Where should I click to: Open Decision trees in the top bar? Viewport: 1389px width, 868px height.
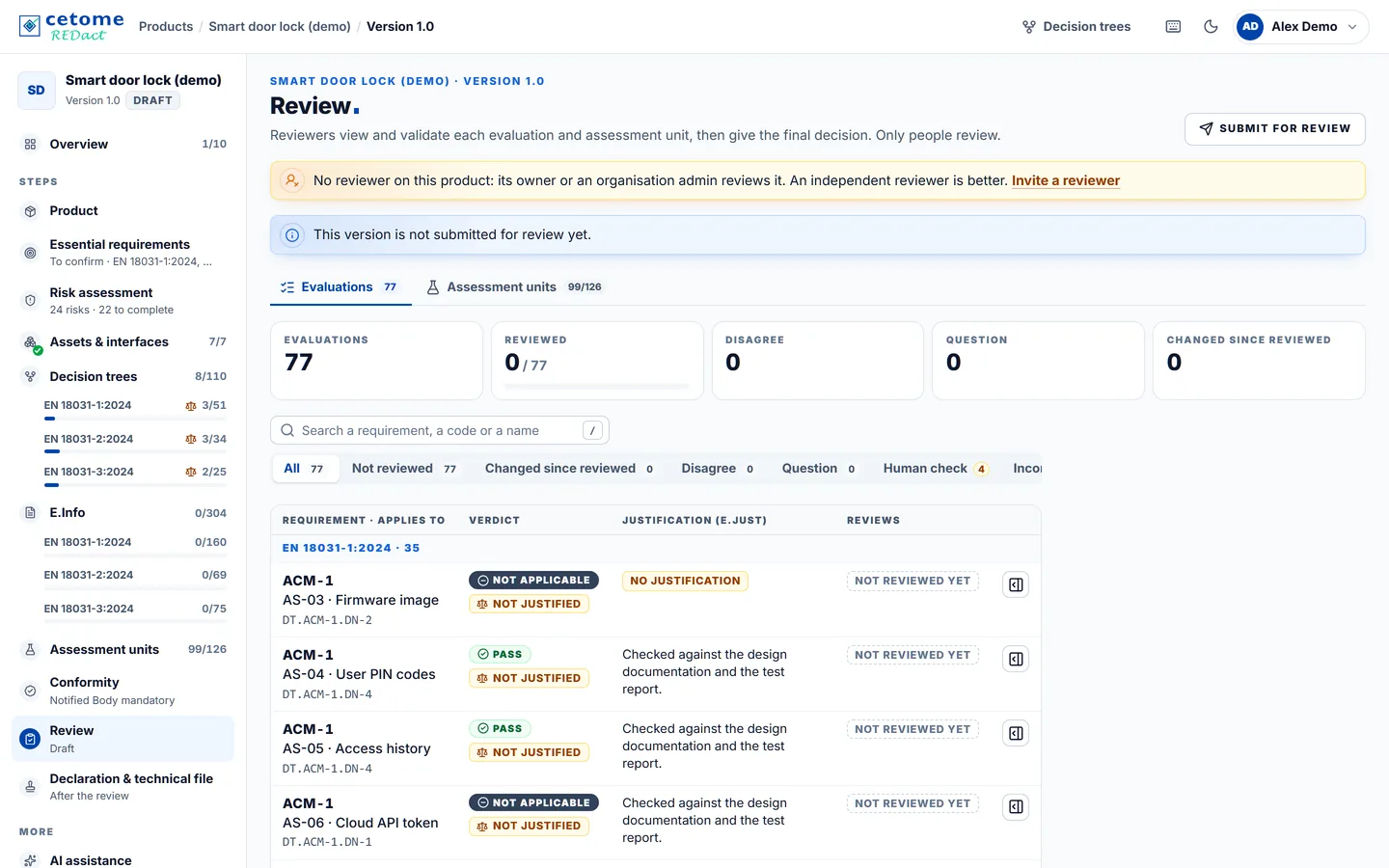tap(1076, 27)
